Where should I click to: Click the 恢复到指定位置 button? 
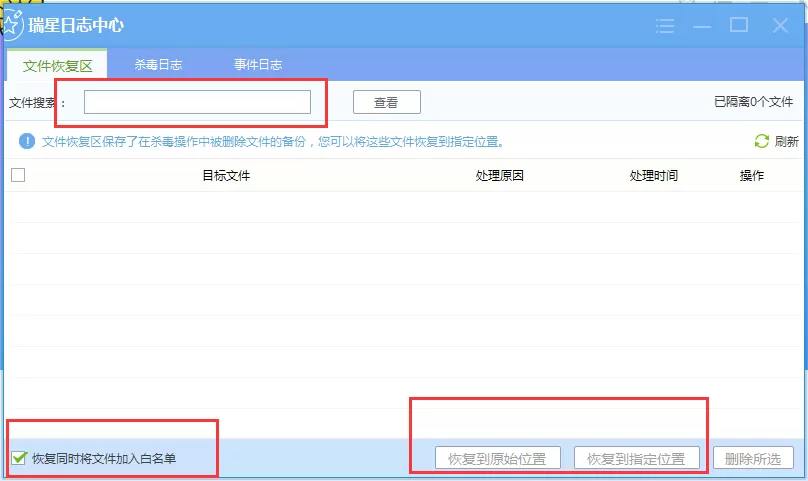coord(636,458)
